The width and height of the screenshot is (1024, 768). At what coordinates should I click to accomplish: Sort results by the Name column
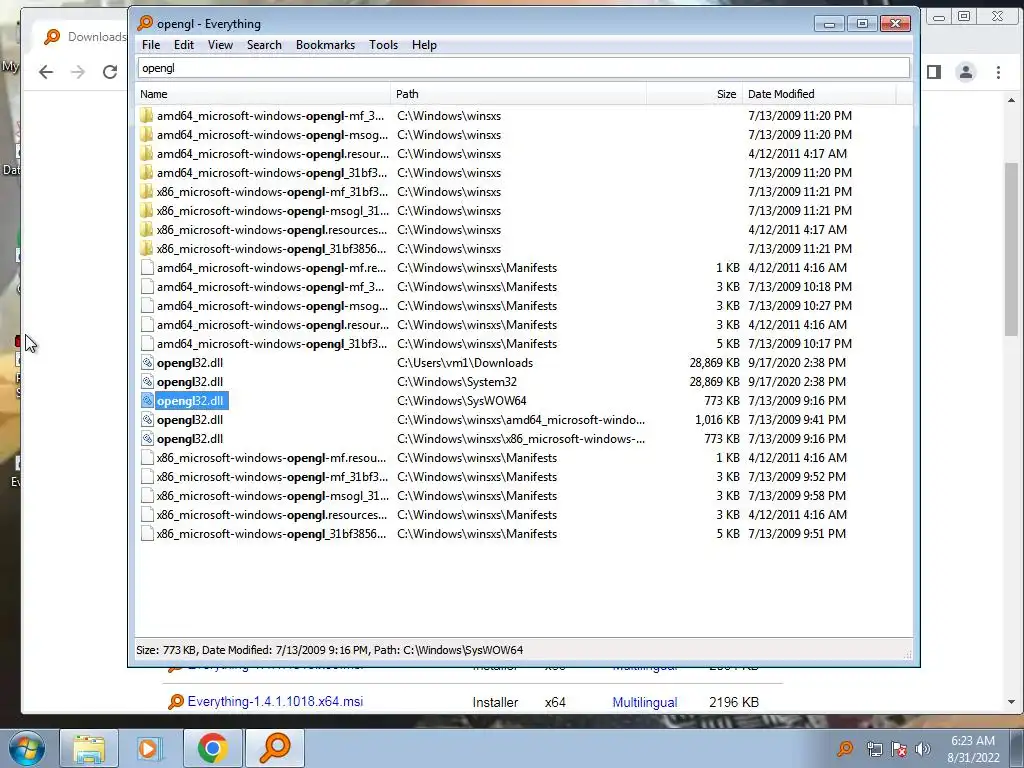coord(263,94)
